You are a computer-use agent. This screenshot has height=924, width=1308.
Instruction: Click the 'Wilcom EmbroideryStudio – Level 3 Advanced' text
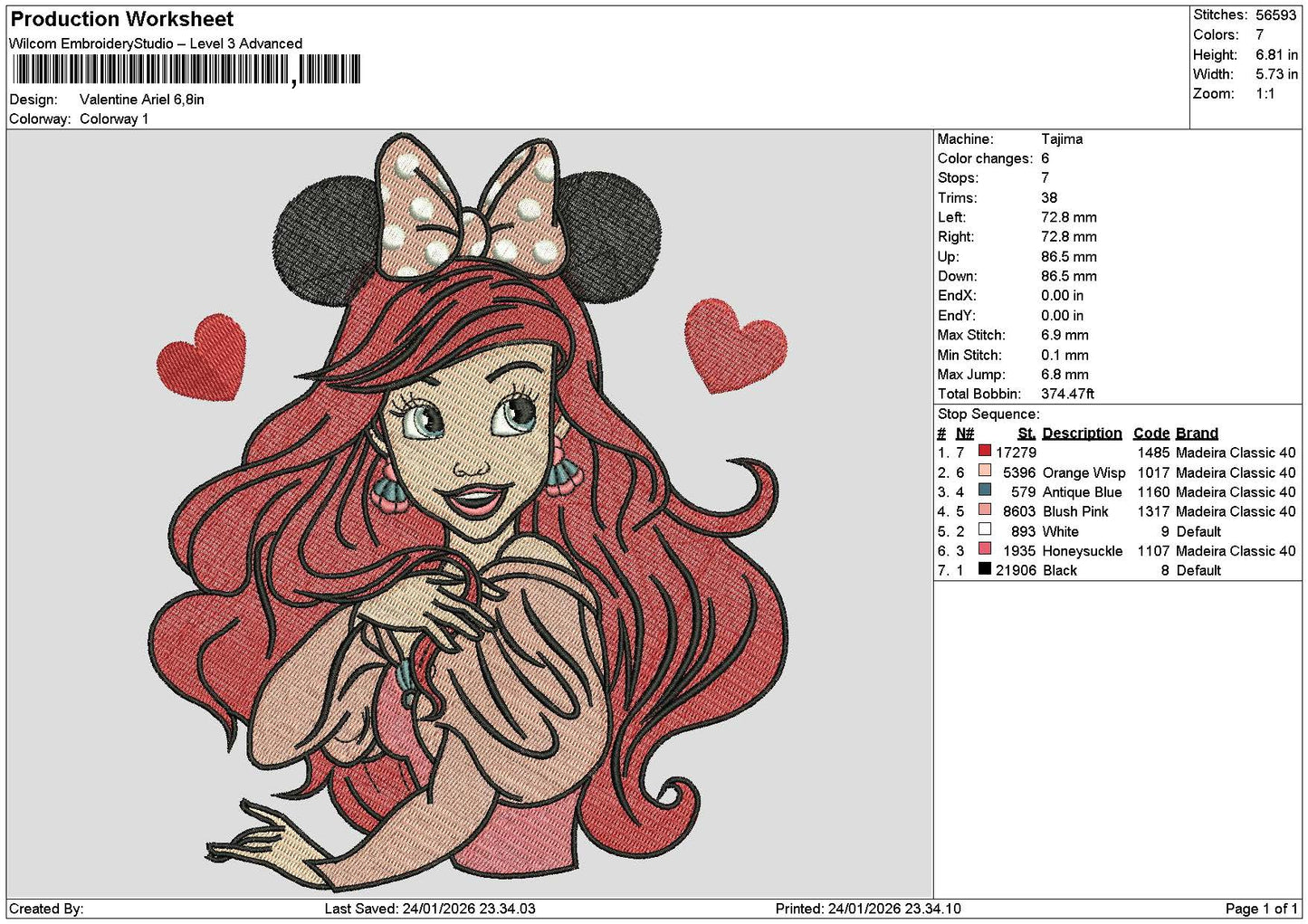click(156, 43)
